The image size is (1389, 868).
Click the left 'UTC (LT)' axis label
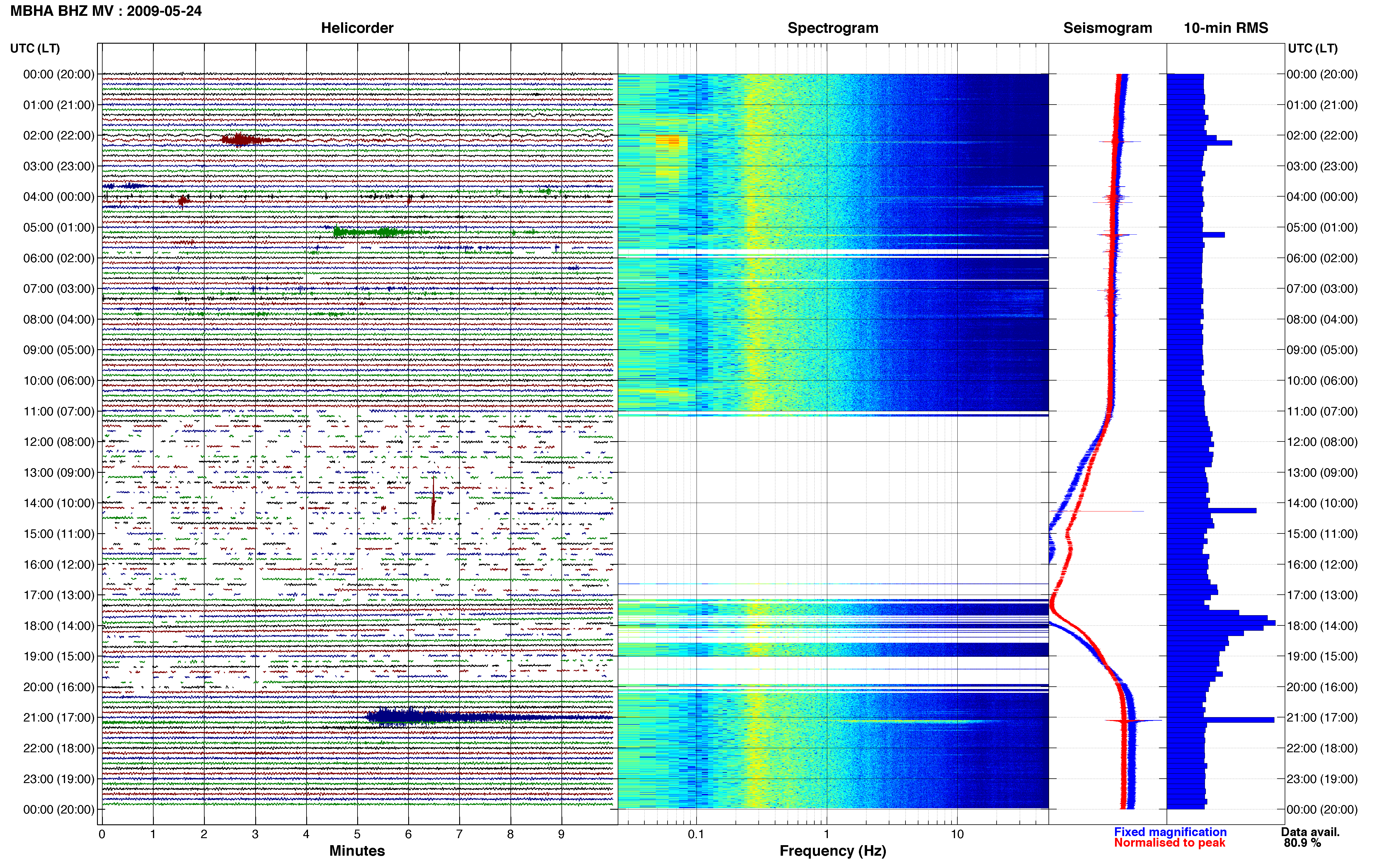click(x=35, y=48)
